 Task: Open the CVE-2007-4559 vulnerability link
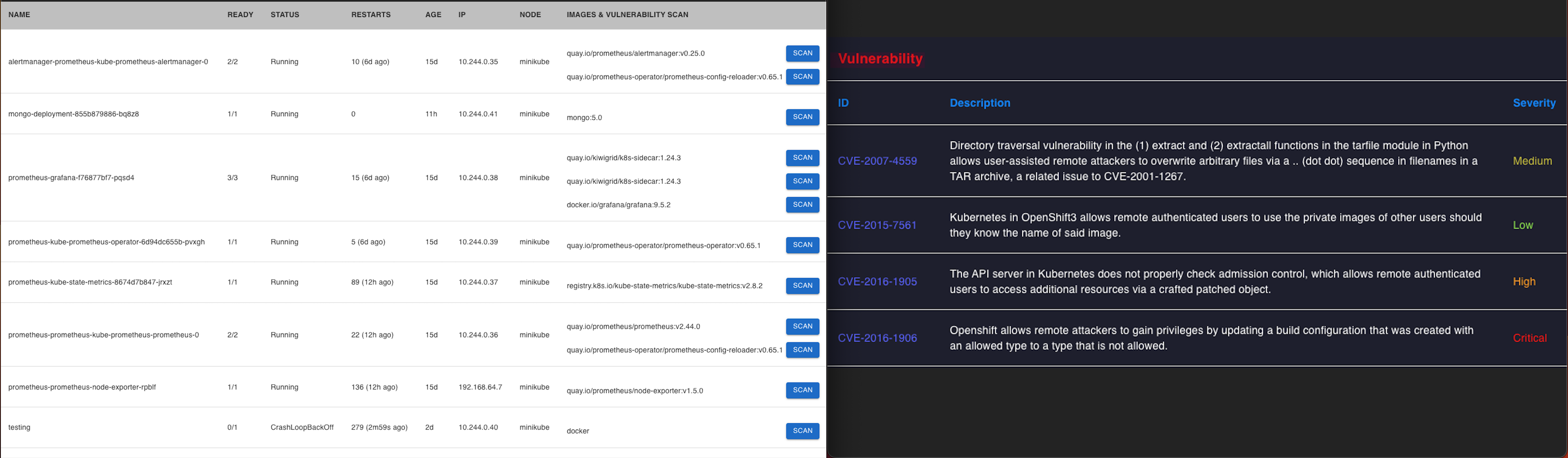877,161
